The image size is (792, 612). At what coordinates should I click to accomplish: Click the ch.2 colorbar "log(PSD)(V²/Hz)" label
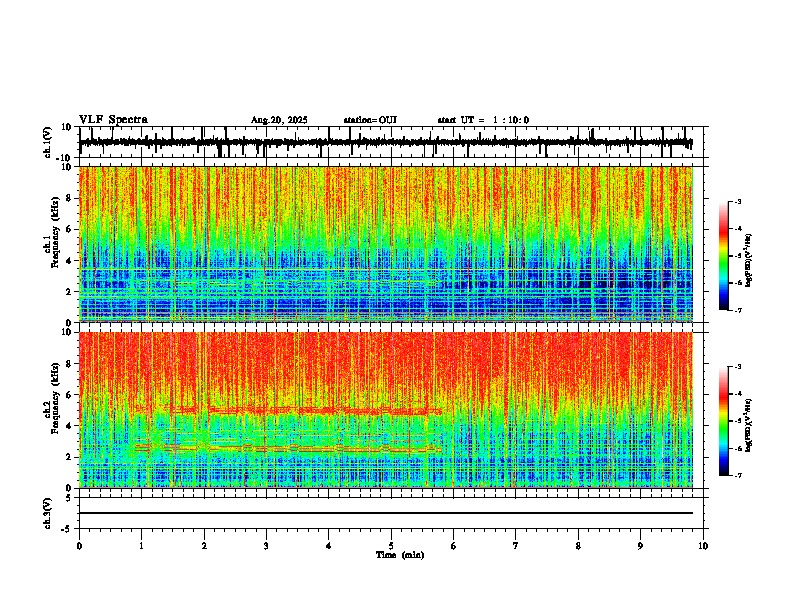(749, 425)
